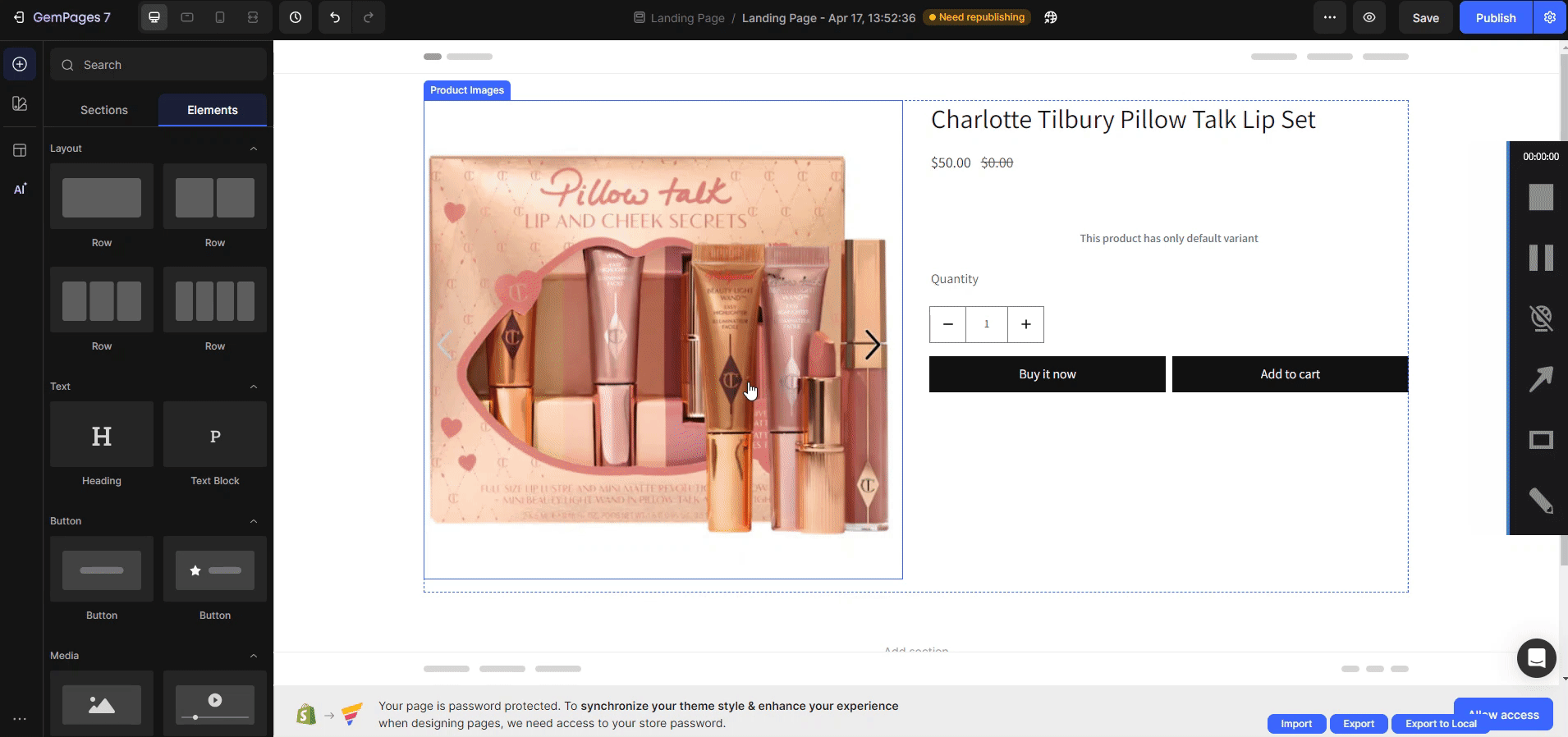Open the add elements plus panel
Viewport: 1568px width, 737px height.
point(20,64)
